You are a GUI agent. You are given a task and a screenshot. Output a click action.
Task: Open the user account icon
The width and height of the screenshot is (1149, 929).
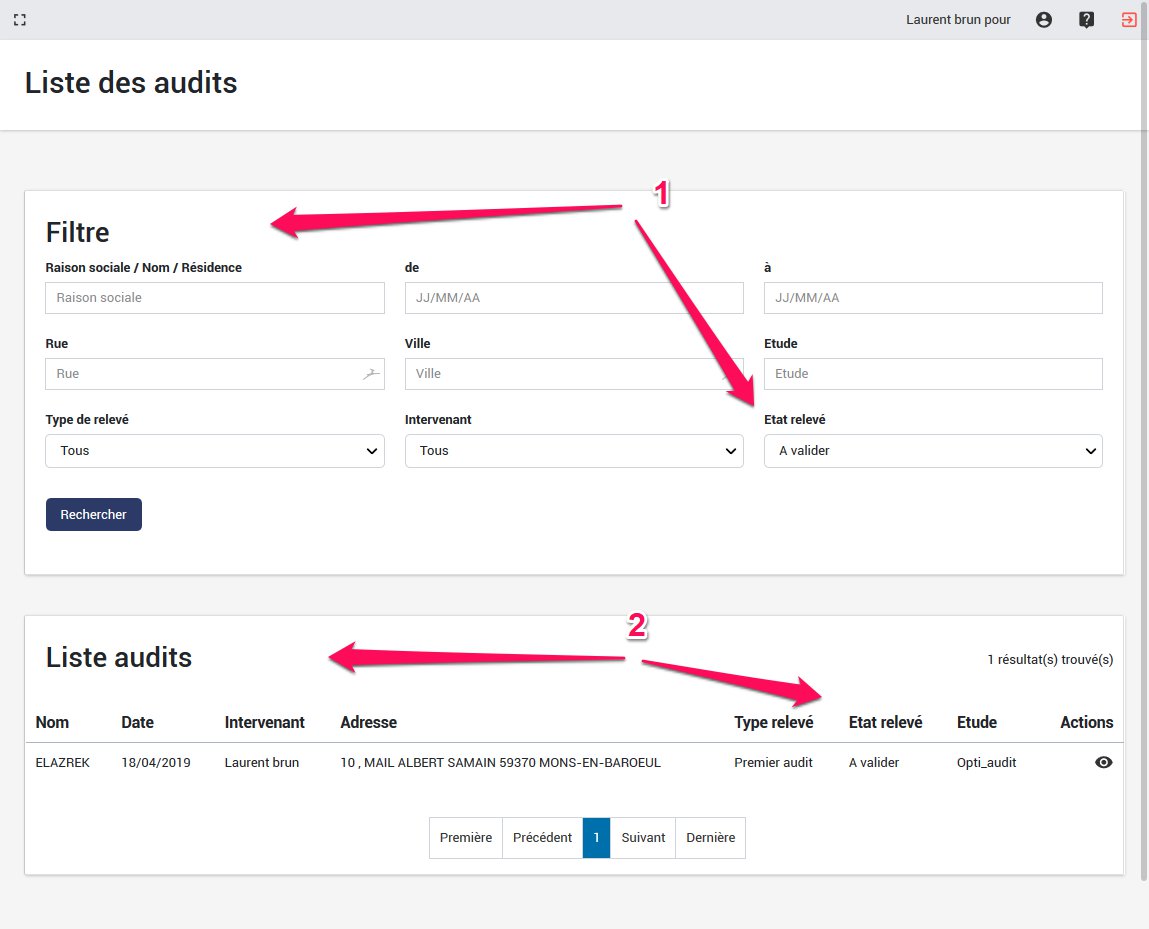[1044, 19]
